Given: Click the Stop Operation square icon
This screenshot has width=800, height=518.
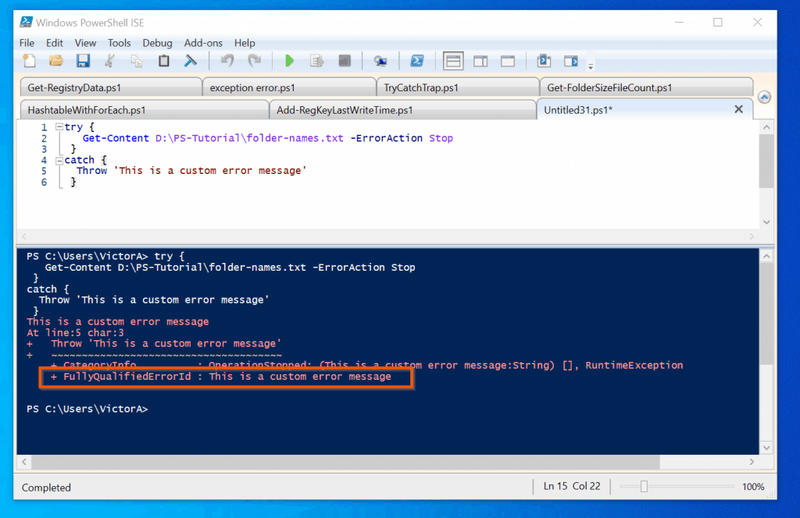Looking at the screenshot, I should pyautogui.click(x=344, y=61).
